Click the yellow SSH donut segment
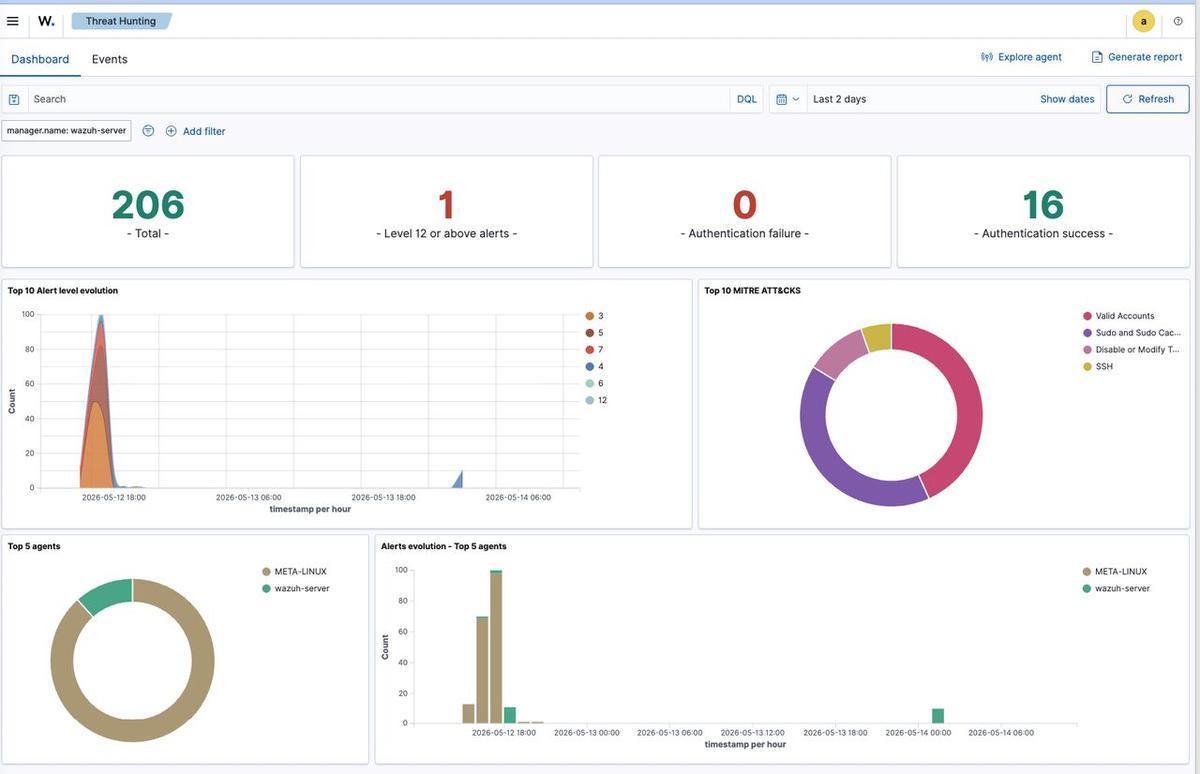 tap(876, 337)
